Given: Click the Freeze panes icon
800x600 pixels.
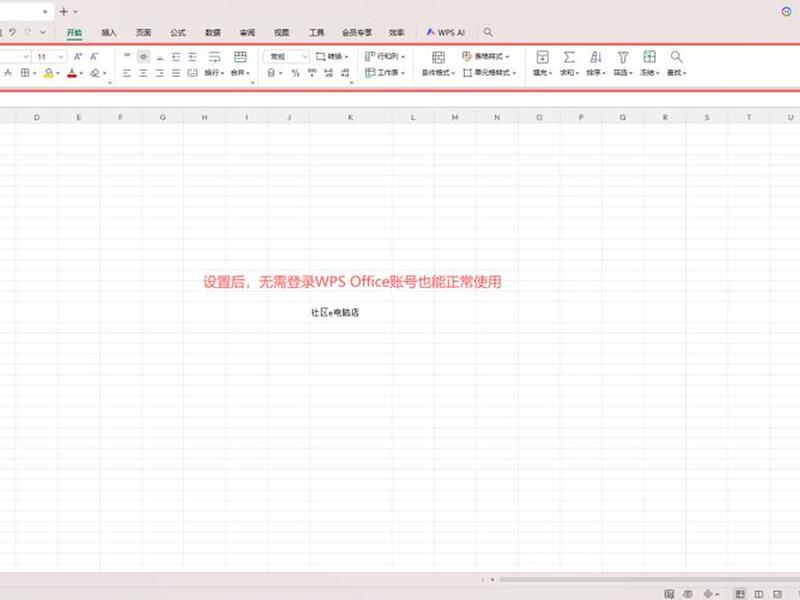Looking at the screenshot, I should point(649,57).
